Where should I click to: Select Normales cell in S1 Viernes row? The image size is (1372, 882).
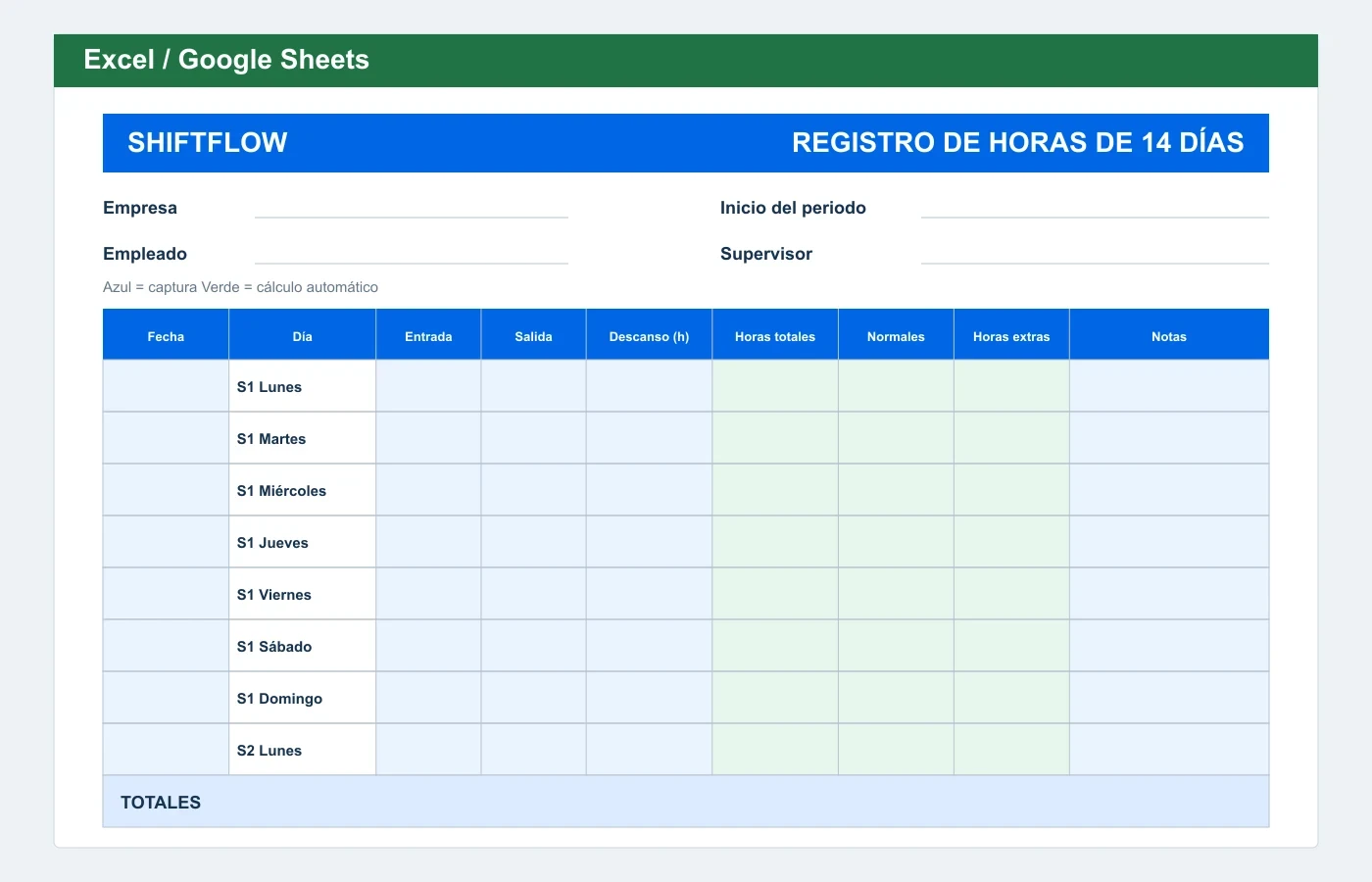896,594
